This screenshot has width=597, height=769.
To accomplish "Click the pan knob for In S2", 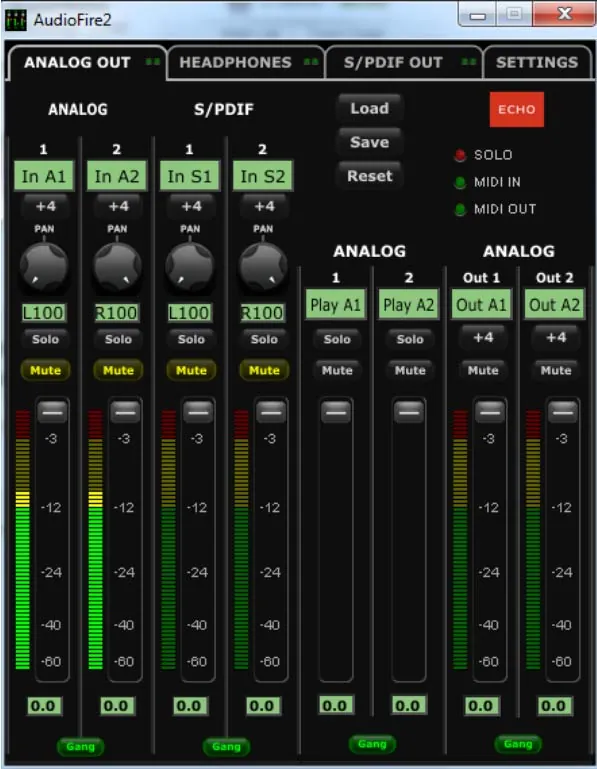I will point(263,267).
